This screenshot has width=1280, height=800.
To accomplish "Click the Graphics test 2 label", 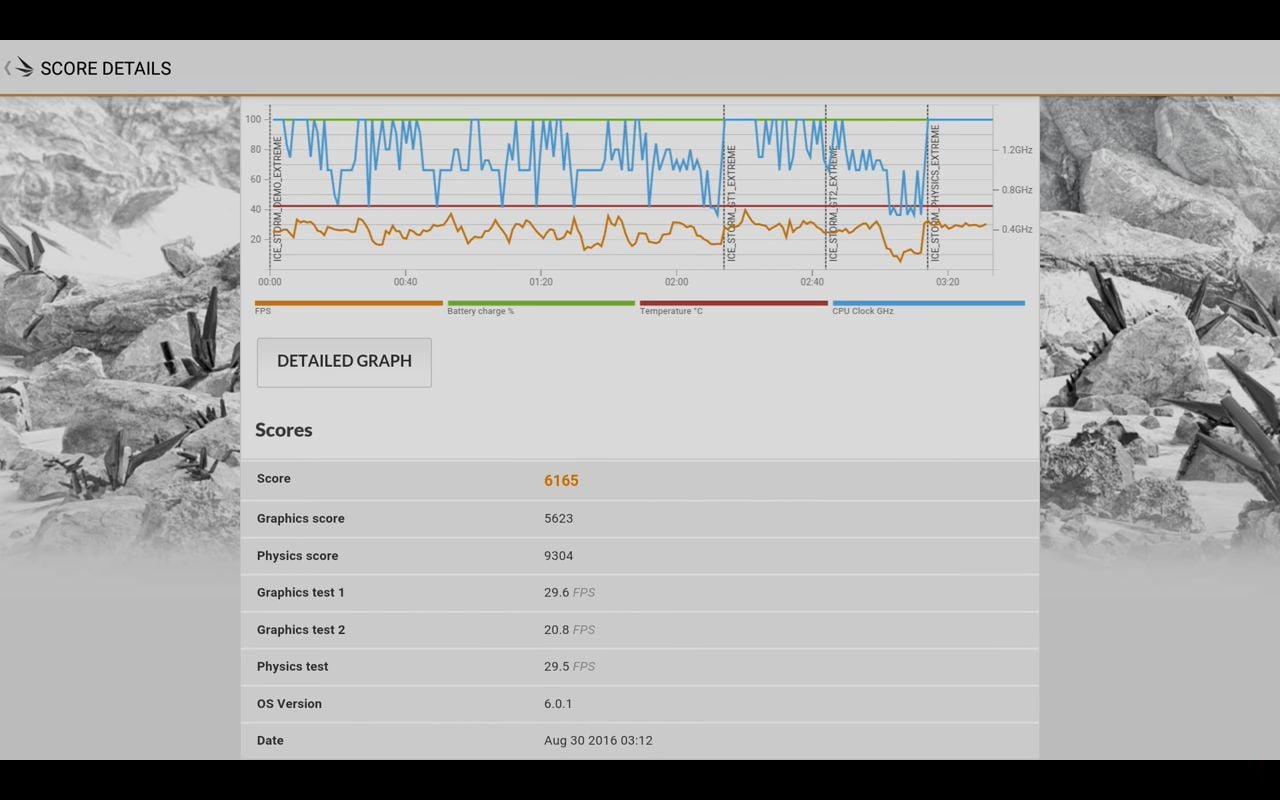I will click(x=300, y=629).
